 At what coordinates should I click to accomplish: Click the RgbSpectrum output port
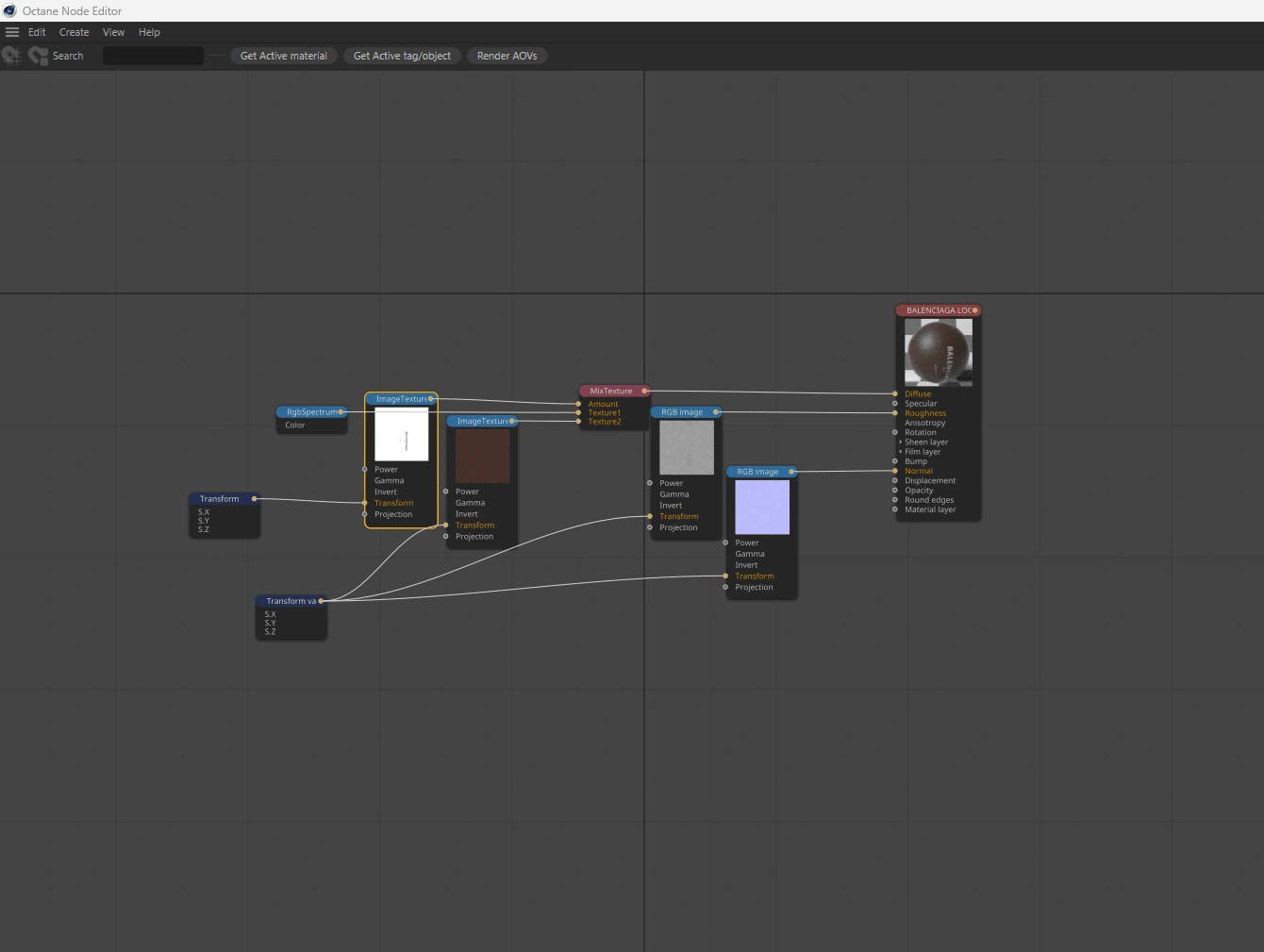(x=341, y=412)
